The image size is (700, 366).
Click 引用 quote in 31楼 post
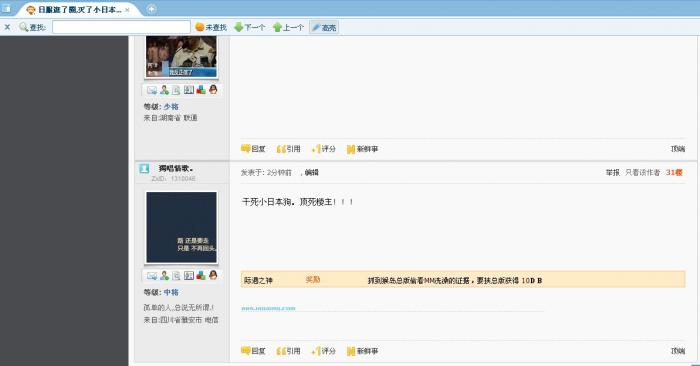[x=288, y=351]
